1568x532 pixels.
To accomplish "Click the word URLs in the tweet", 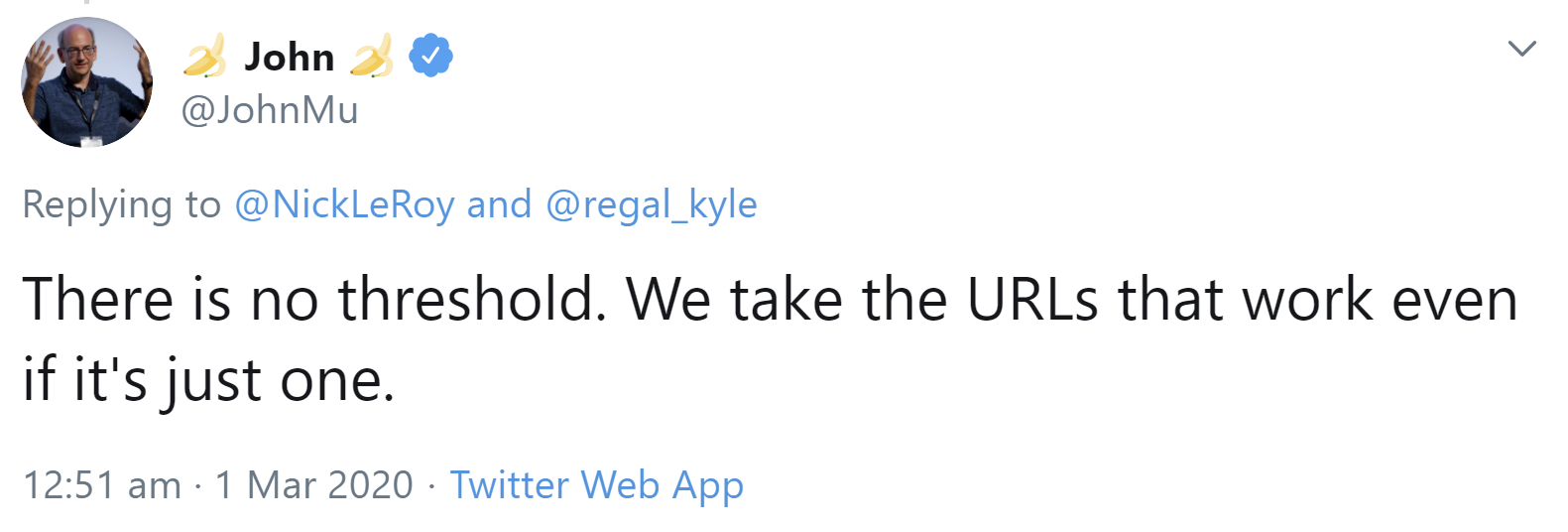I will click(1032, 299).
